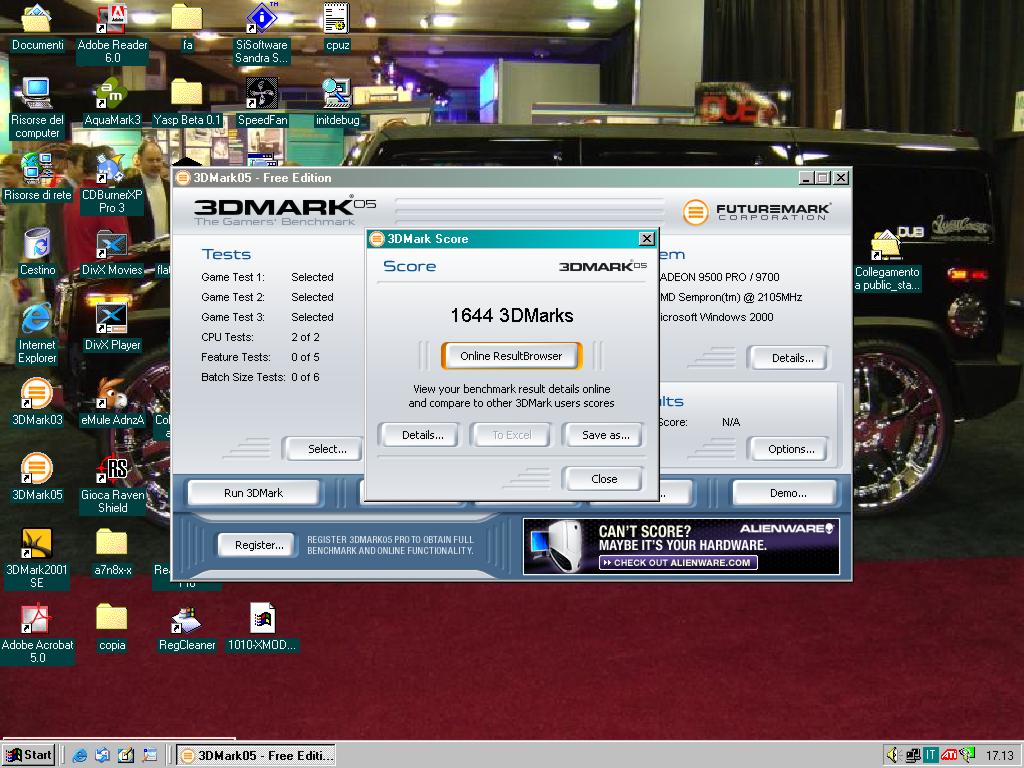1024x768 pixels.
Task: Click the Show Desktop quick launch icon
Action: [x=126, y=756]
